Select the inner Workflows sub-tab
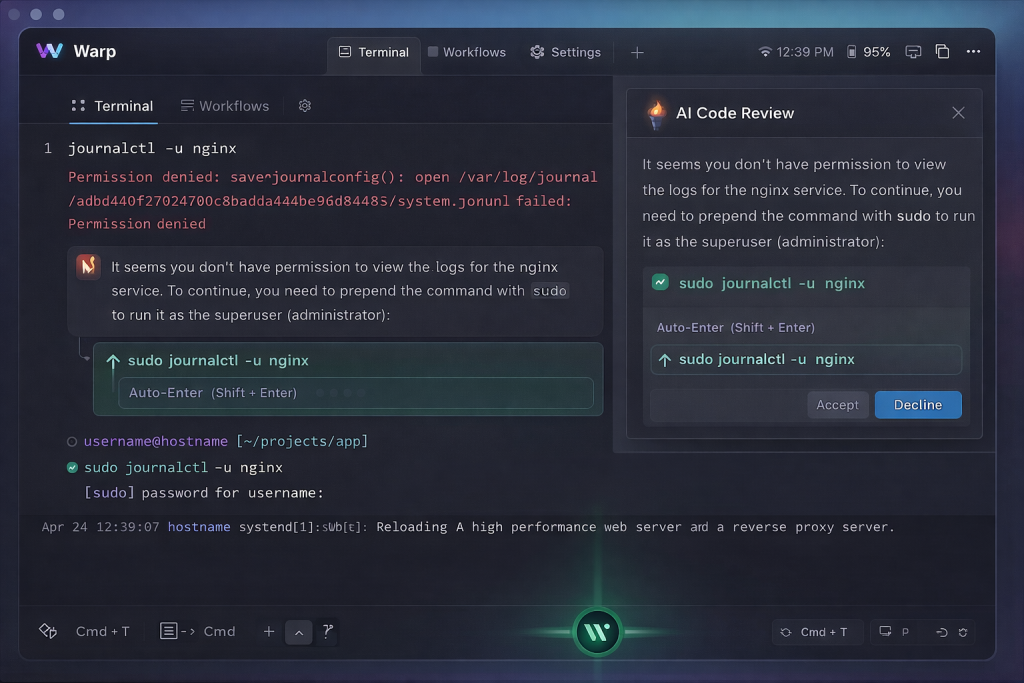This screenshot has height=683, width=1024. (225, 106)
